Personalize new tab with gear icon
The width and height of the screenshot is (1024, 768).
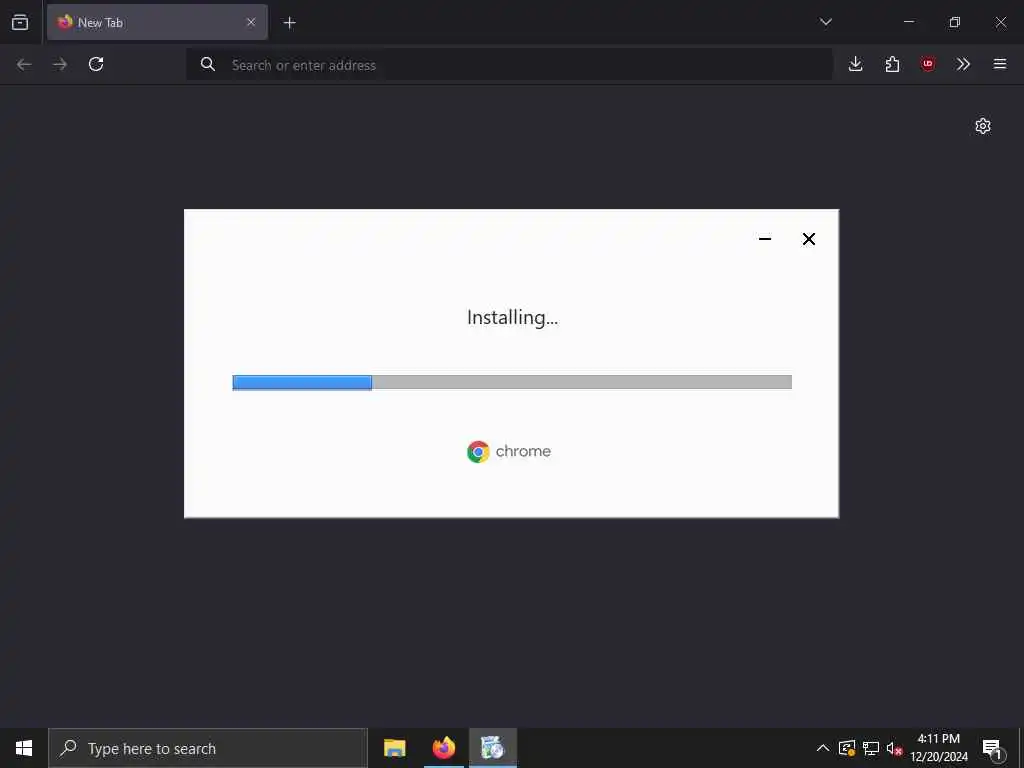click(983, 126)
